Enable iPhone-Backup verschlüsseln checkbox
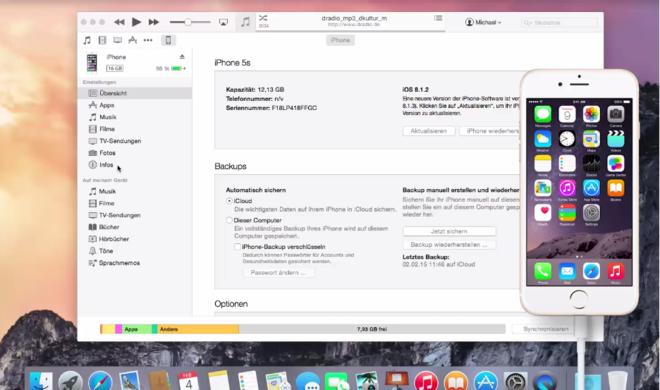The image size is (660, 390). (x=237, y=247)
